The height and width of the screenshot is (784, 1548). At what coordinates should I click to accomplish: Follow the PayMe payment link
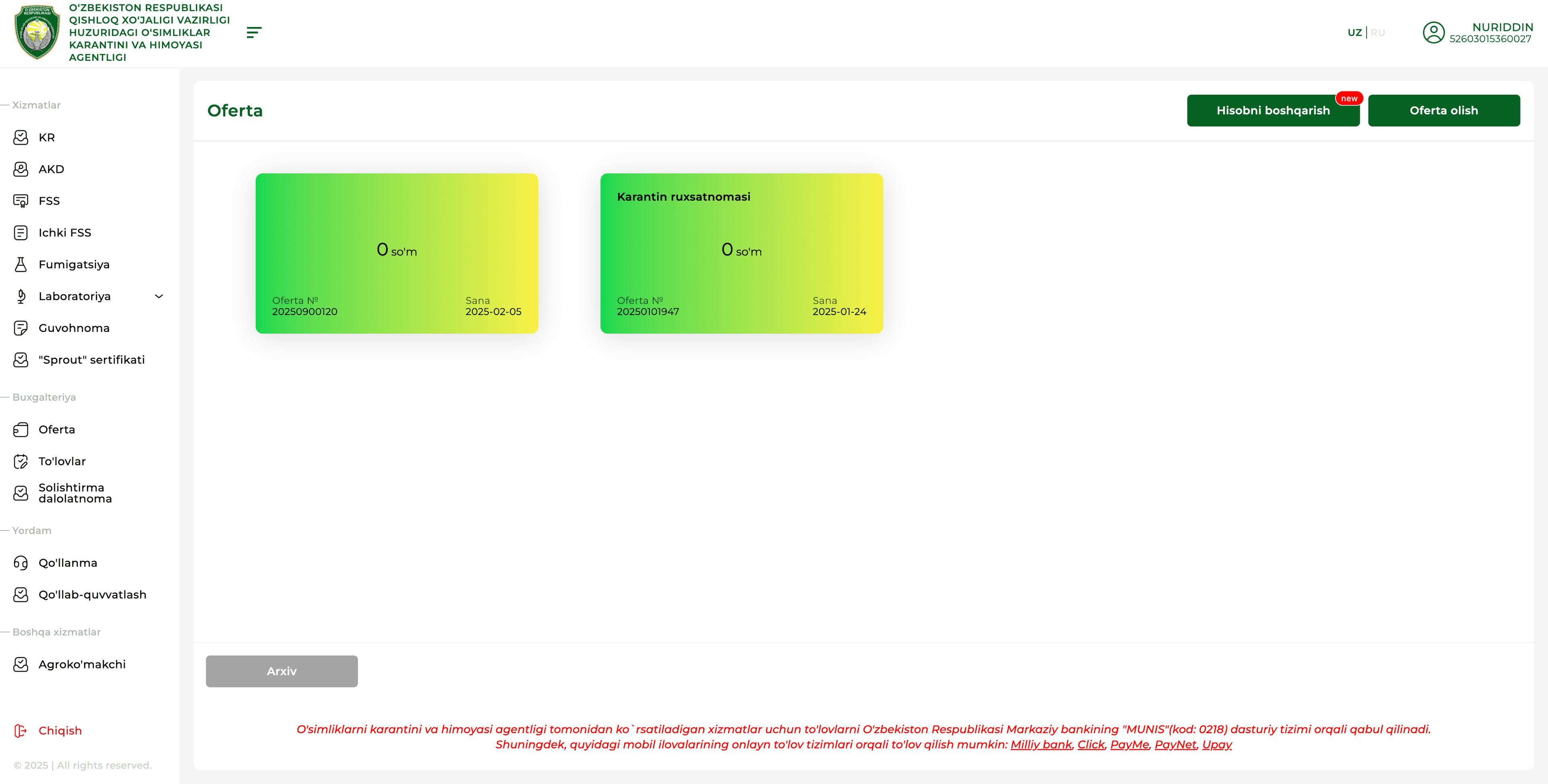coord(1129,745)
